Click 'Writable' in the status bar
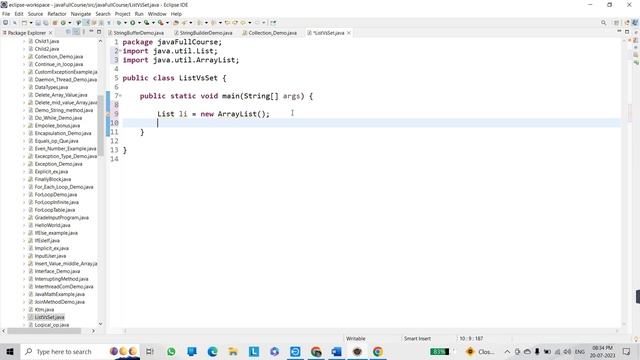Viewport: 640px width, 360px height. 356,338
